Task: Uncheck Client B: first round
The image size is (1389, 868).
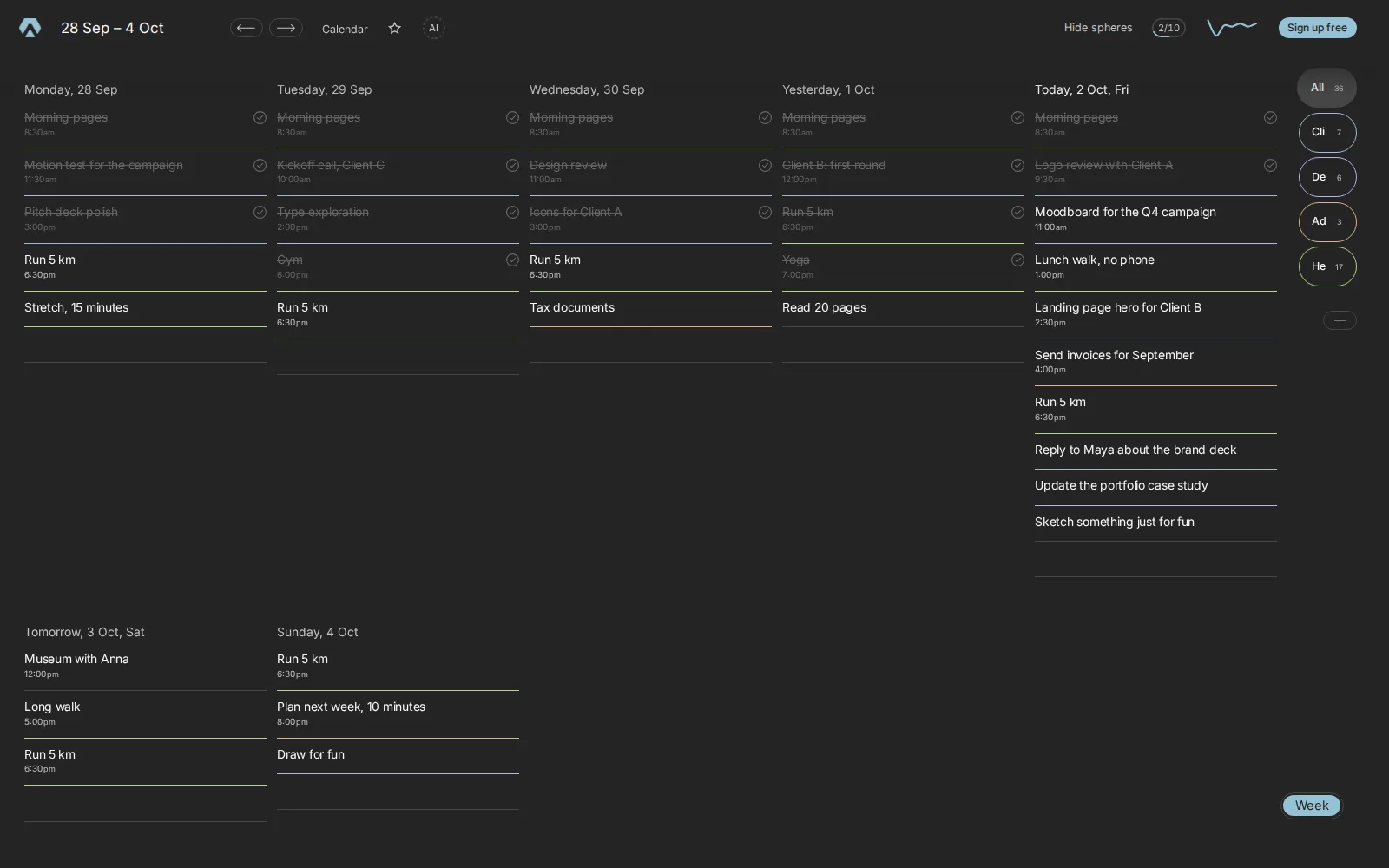Action: pyautogui.click(x=1017, y=165)
